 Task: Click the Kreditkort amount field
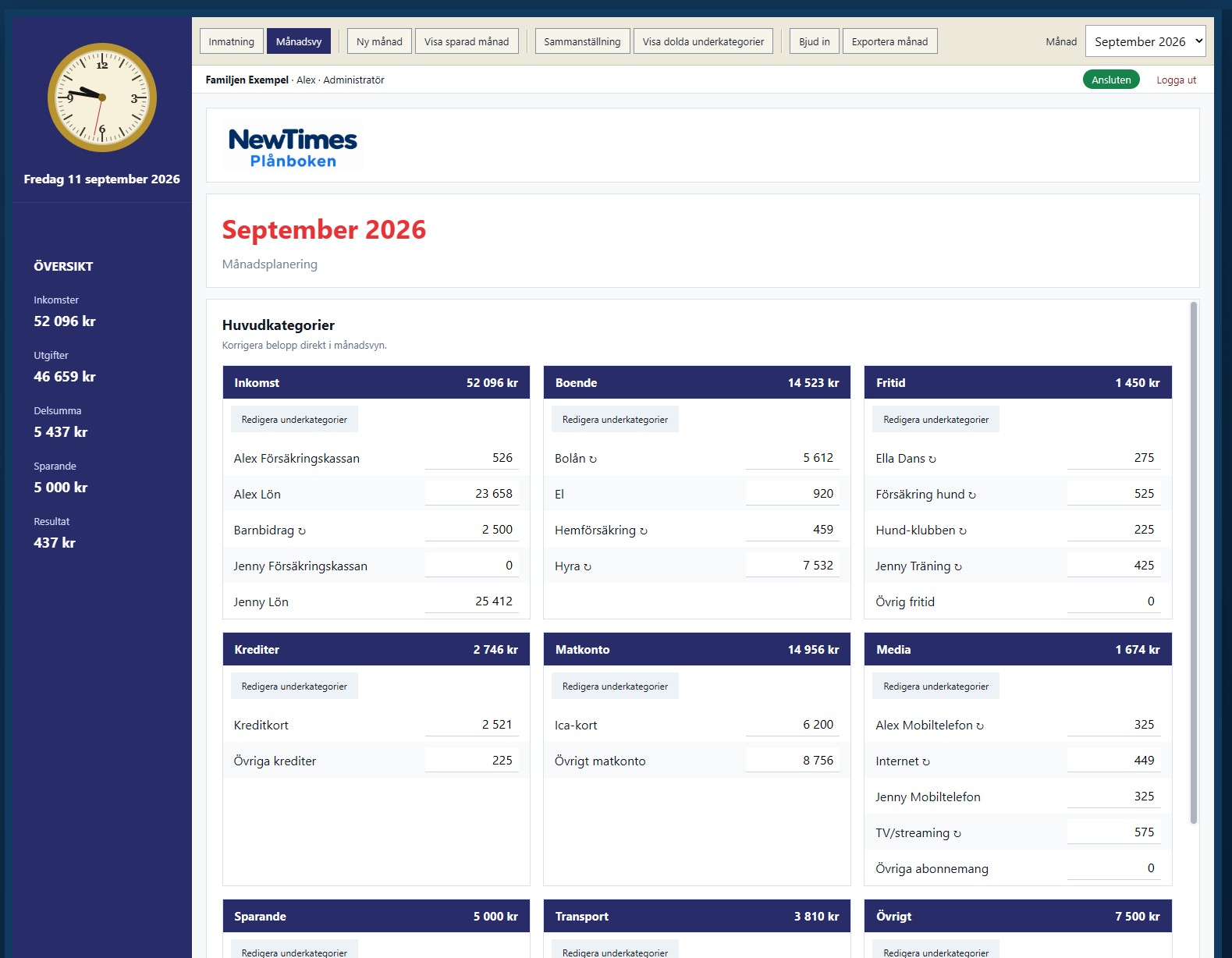[x=472, y=724]
